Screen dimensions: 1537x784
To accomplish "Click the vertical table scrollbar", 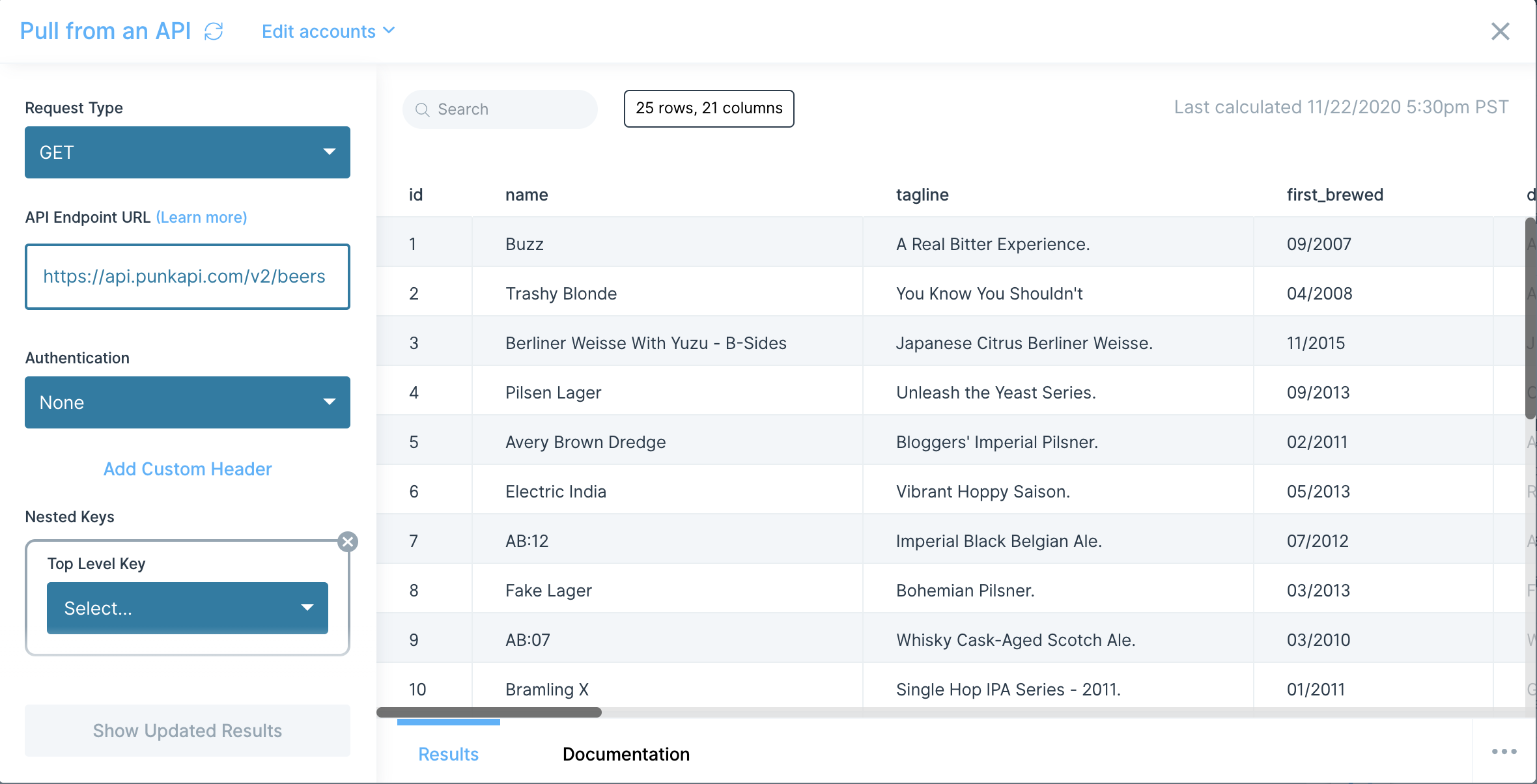I will coord(1530,319).
